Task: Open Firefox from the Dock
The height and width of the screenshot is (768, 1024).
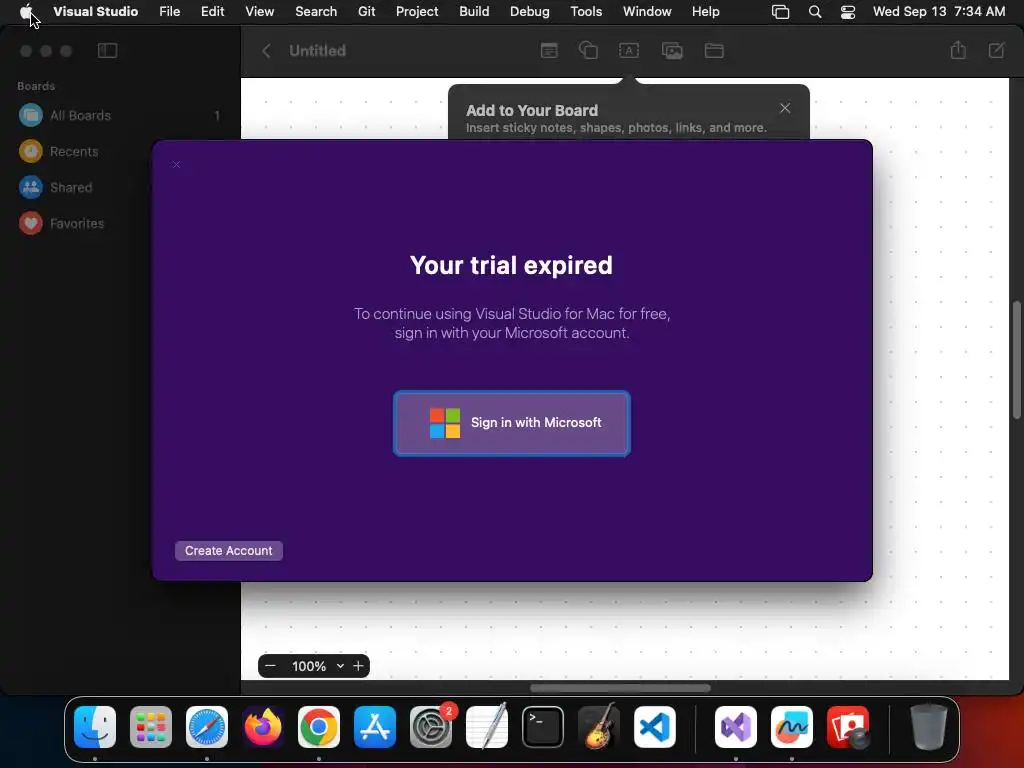Action: pyautogui.click(x=263, y=727)
